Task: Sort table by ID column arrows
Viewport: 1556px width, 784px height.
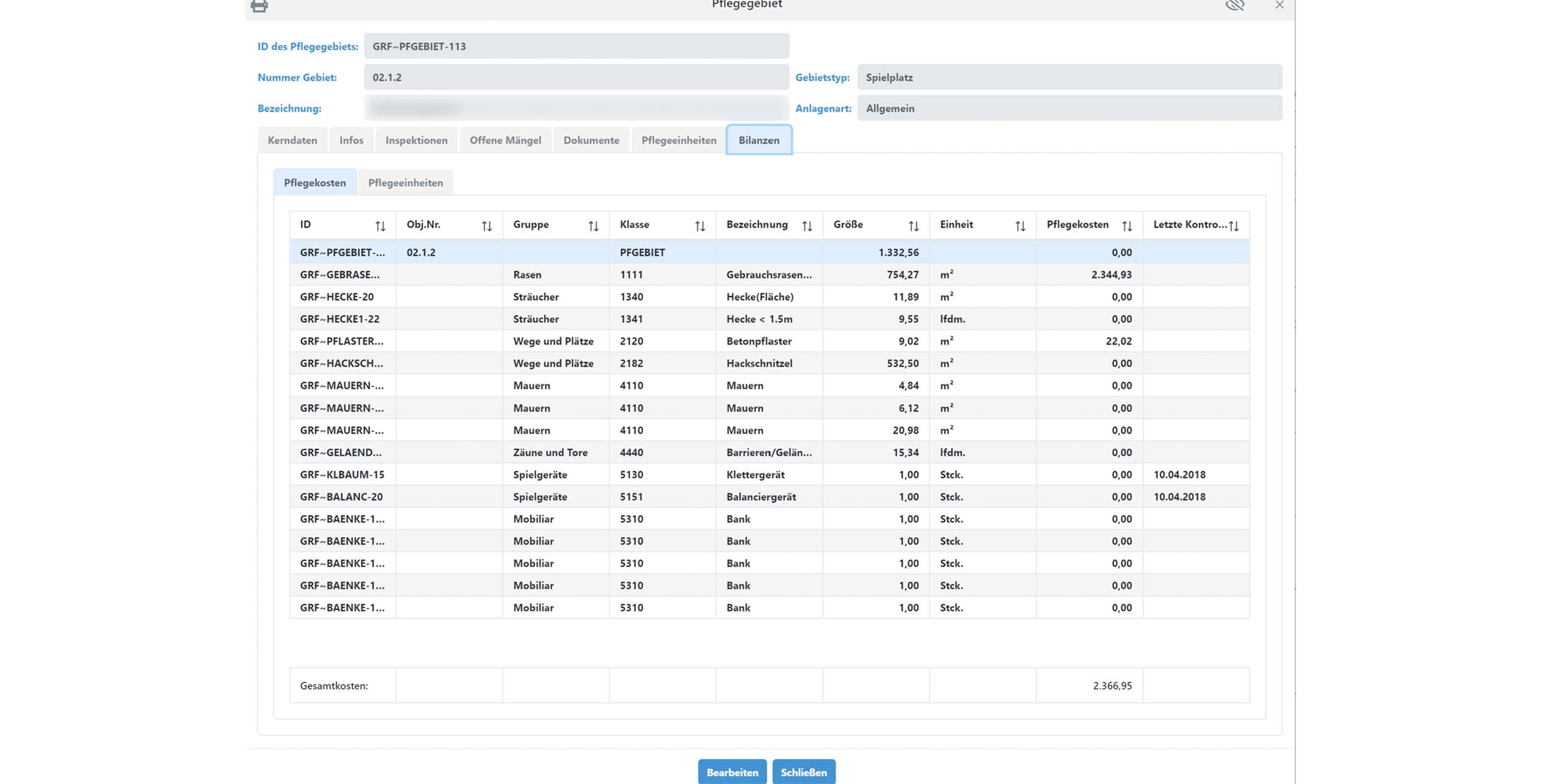Action: coord(380,226)
